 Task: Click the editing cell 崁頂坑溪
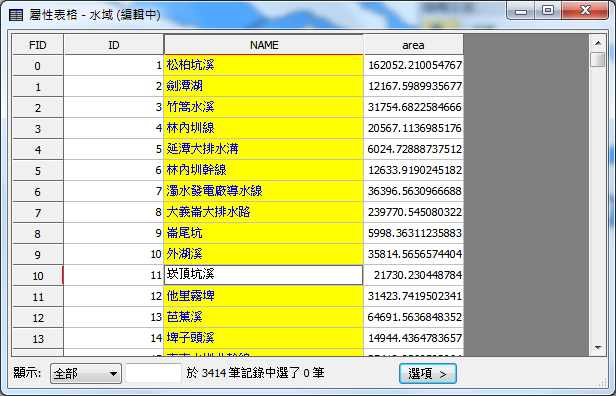[x=264, y=275]
